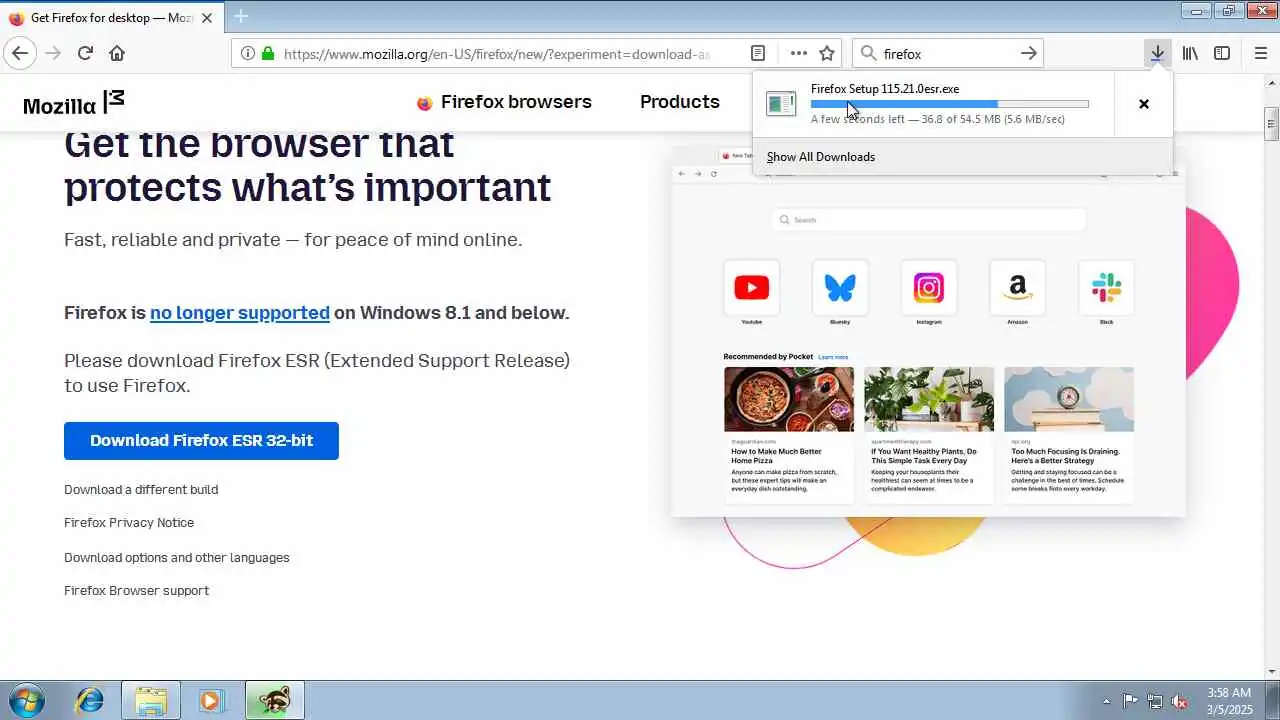This screenshot has height=720, width=1280.
Task: Open Firefox Browser support link
Action: click(x=136, y=591)
